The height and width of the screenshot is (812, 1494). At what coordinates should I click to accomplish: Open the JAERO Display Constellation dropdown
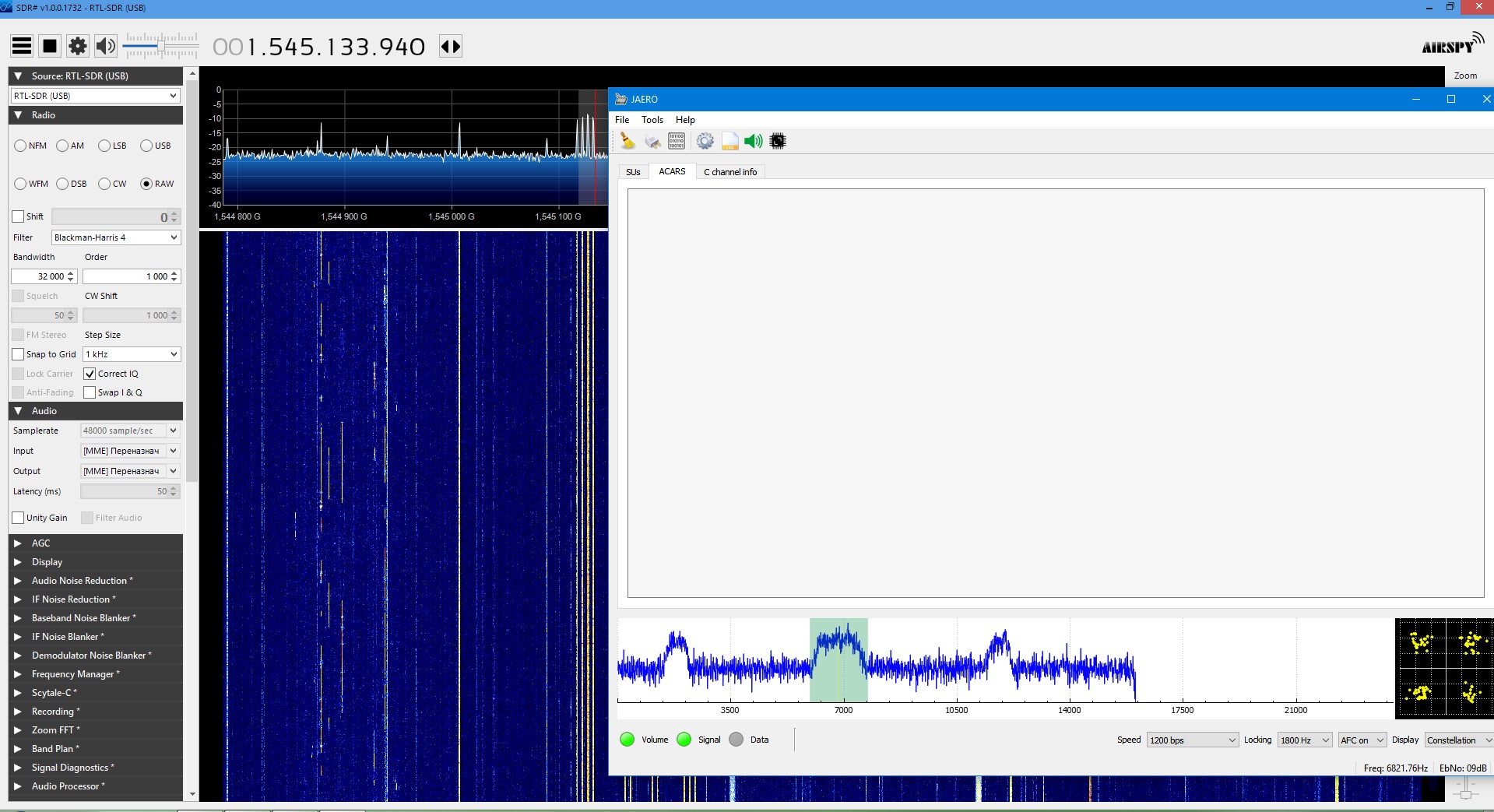point(1459,740)
